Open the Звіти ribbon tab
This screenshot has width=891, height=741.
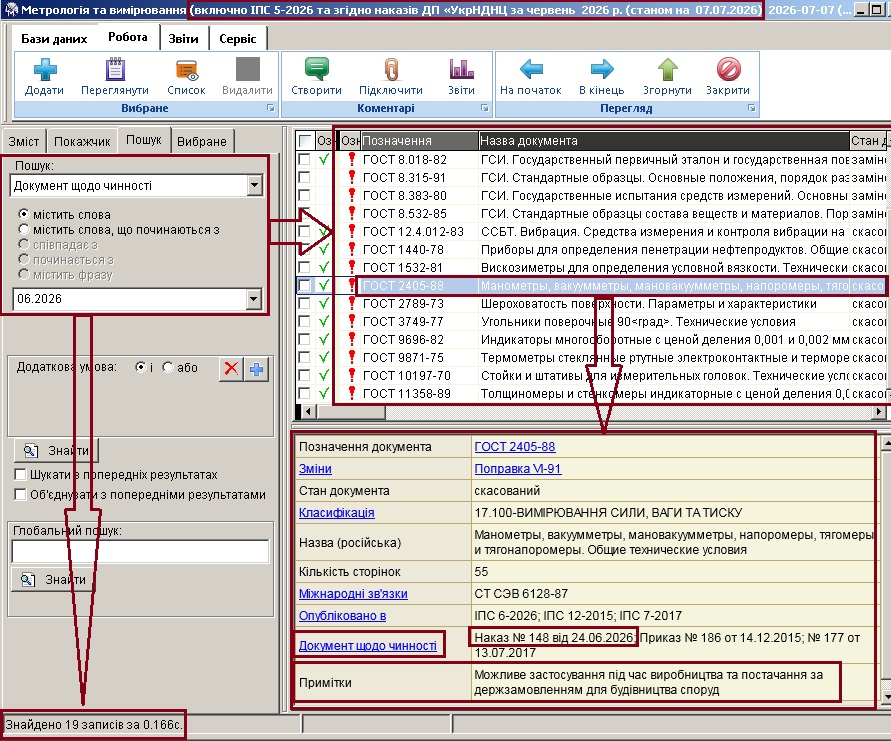184,39
